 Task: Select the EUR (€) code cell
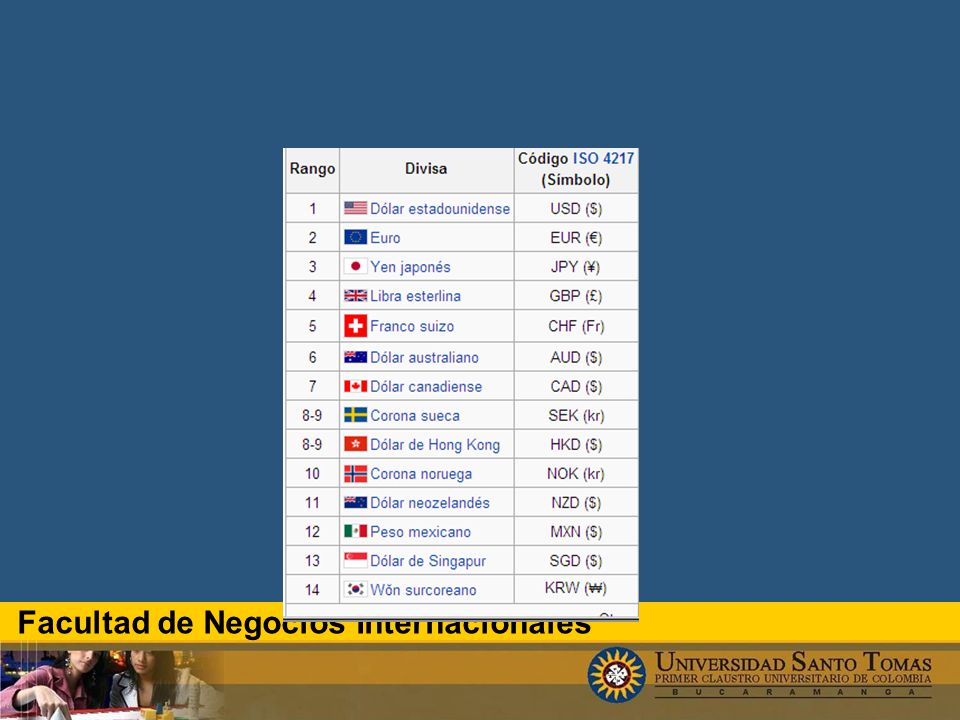coord(576,238)
